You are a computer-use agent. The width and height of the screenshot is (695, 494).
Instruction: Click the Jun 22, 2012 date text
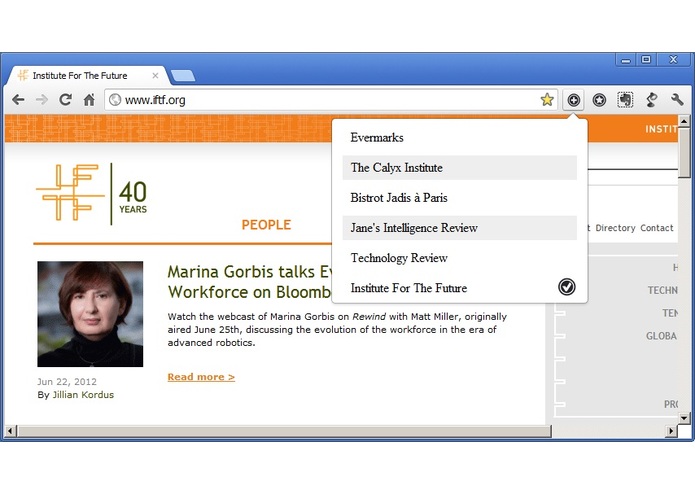[x=66, y=381]
